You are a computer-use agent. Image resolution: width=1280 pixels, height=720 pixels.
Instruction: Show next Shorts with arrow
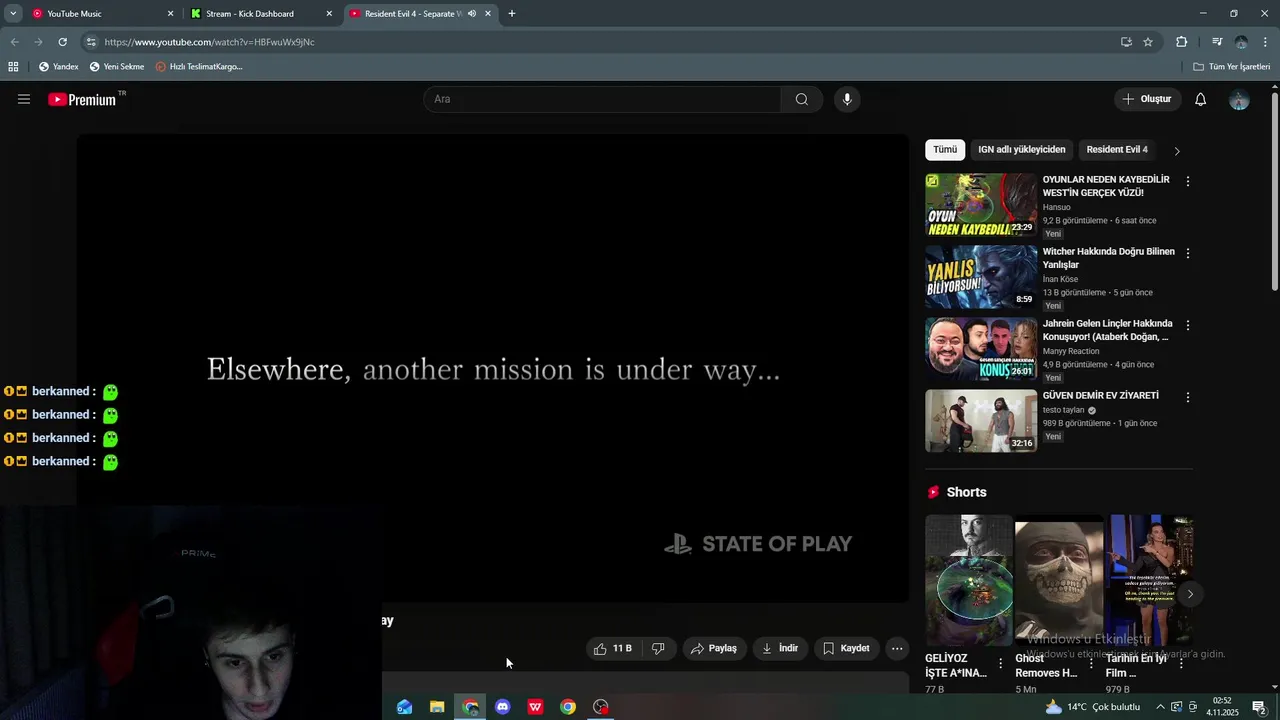coord(1189,594)
